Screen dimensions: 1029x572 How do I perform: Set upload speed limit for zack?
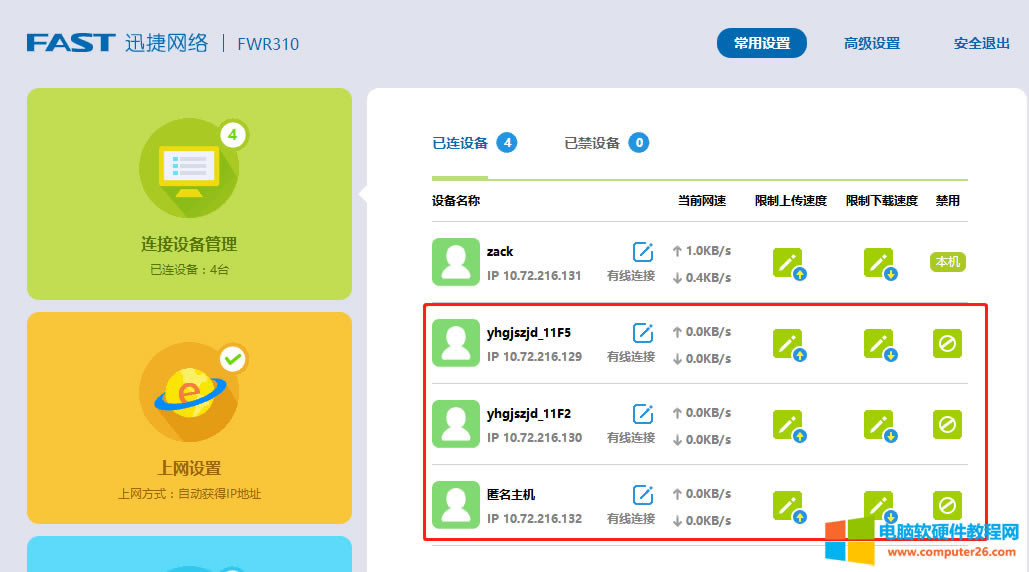pos(789,263)
